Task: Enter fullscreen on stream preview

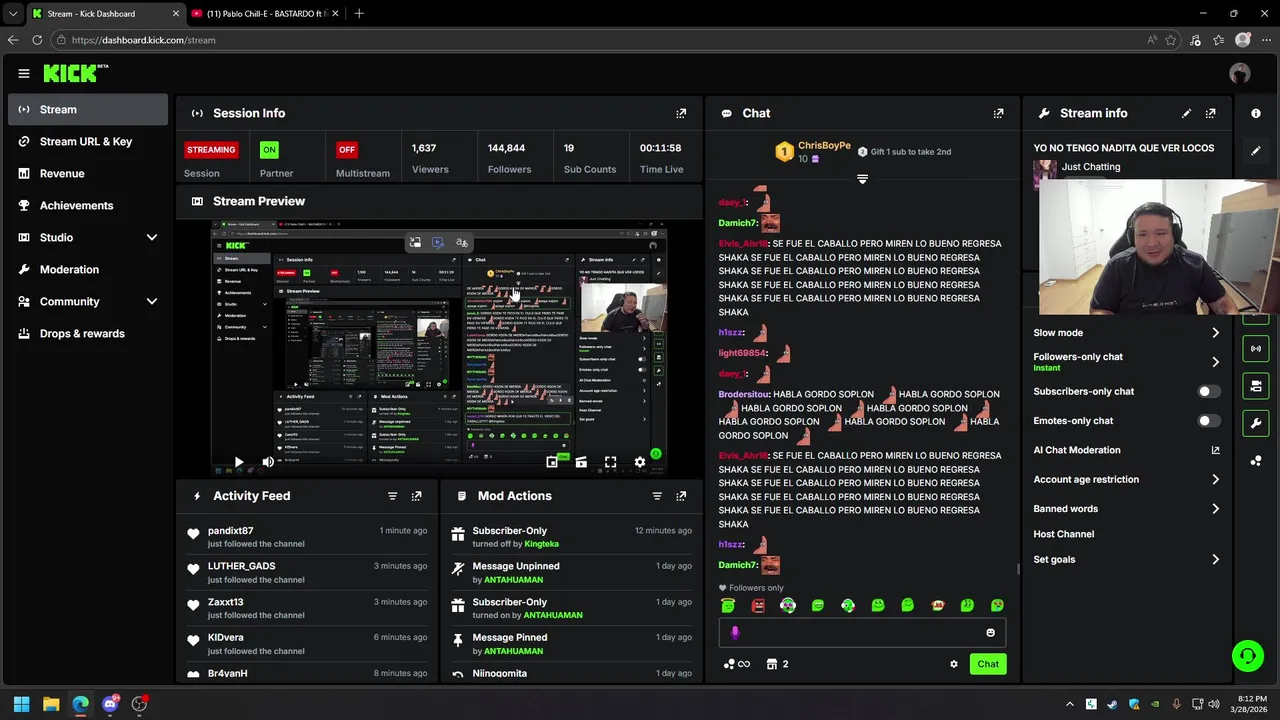Action: click(x=610, y=462)
